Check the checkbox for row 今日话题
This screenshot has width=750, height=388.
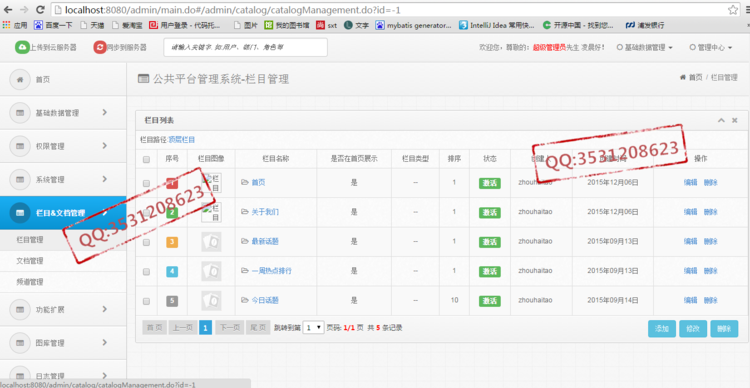coord(147,301)
